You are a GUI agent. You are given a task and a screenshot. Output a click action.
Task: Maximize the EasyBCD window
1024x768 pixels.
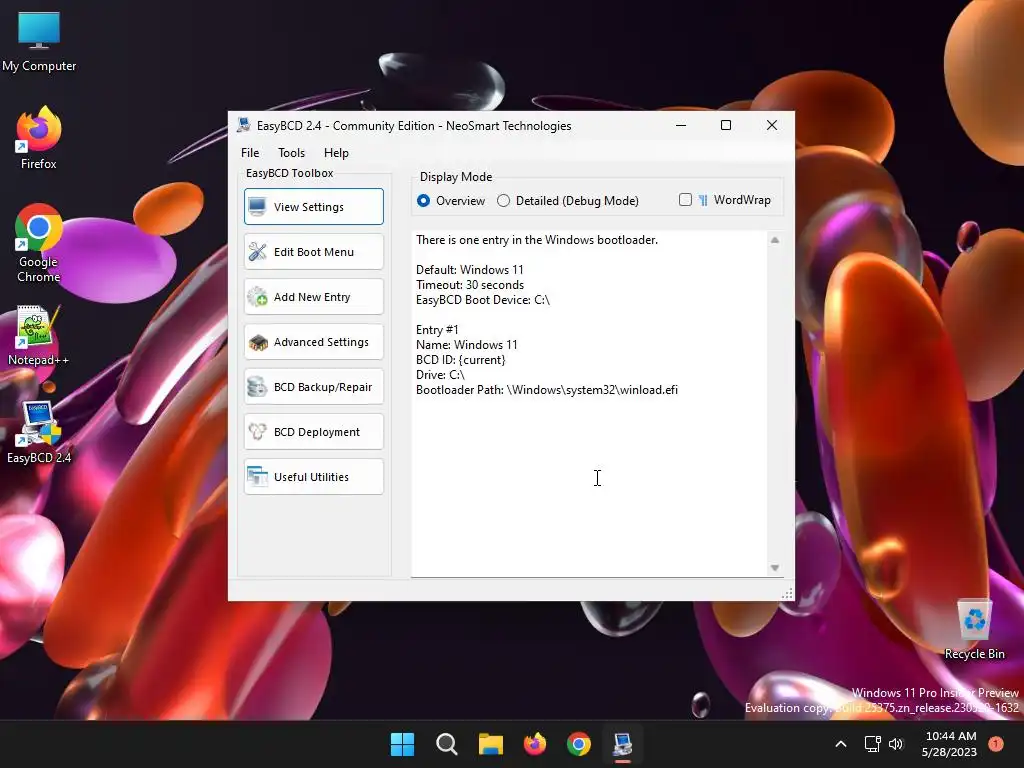pos(726,125)
